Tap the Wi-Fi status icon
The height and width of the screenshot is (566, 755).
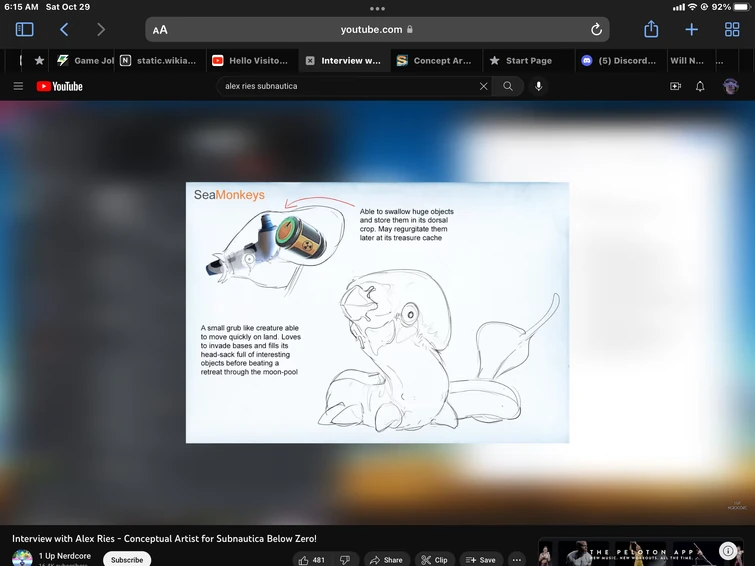(x=692, y=7)
